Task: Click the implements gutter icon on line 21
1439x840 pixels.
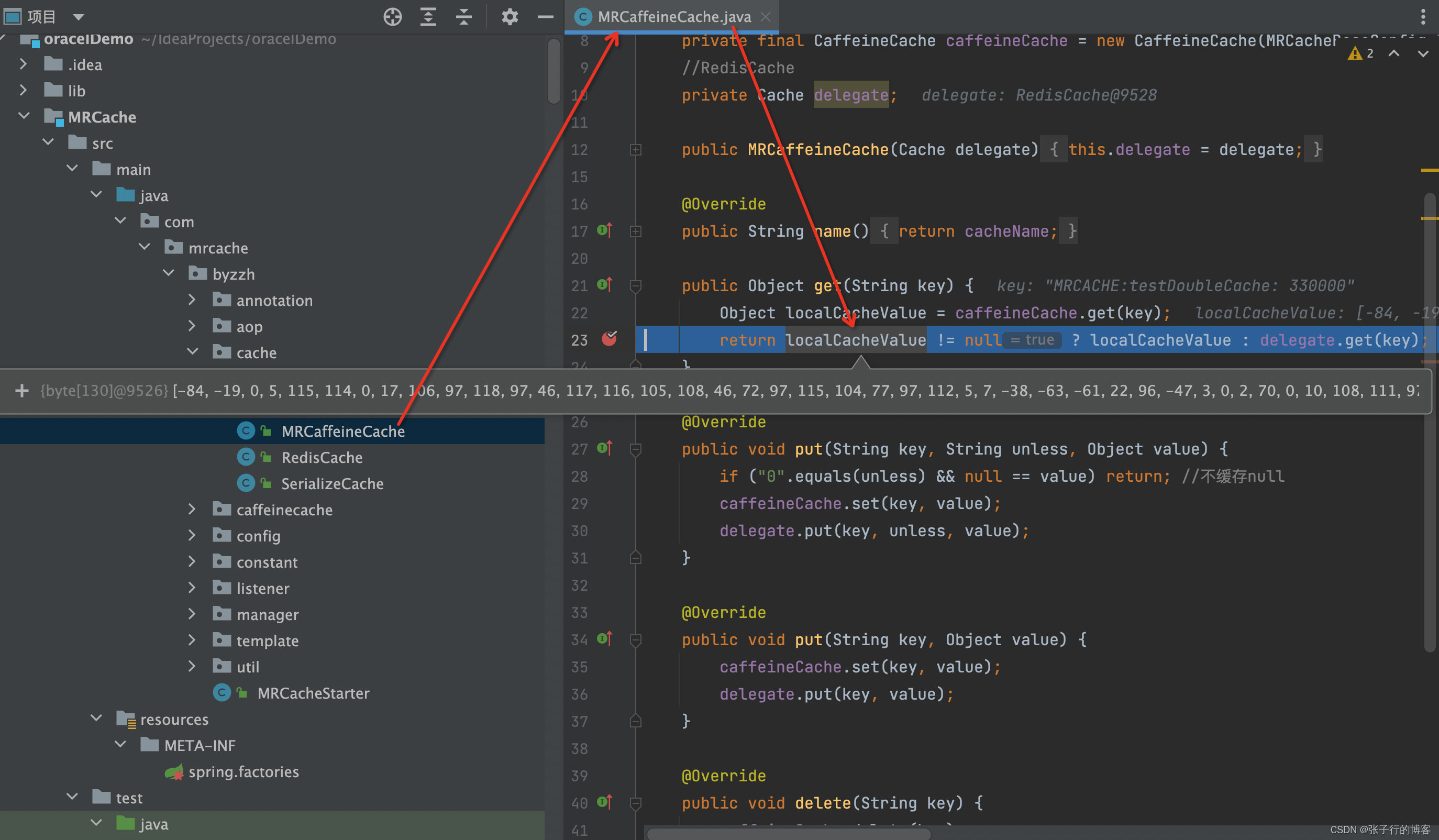Action: 604,284
